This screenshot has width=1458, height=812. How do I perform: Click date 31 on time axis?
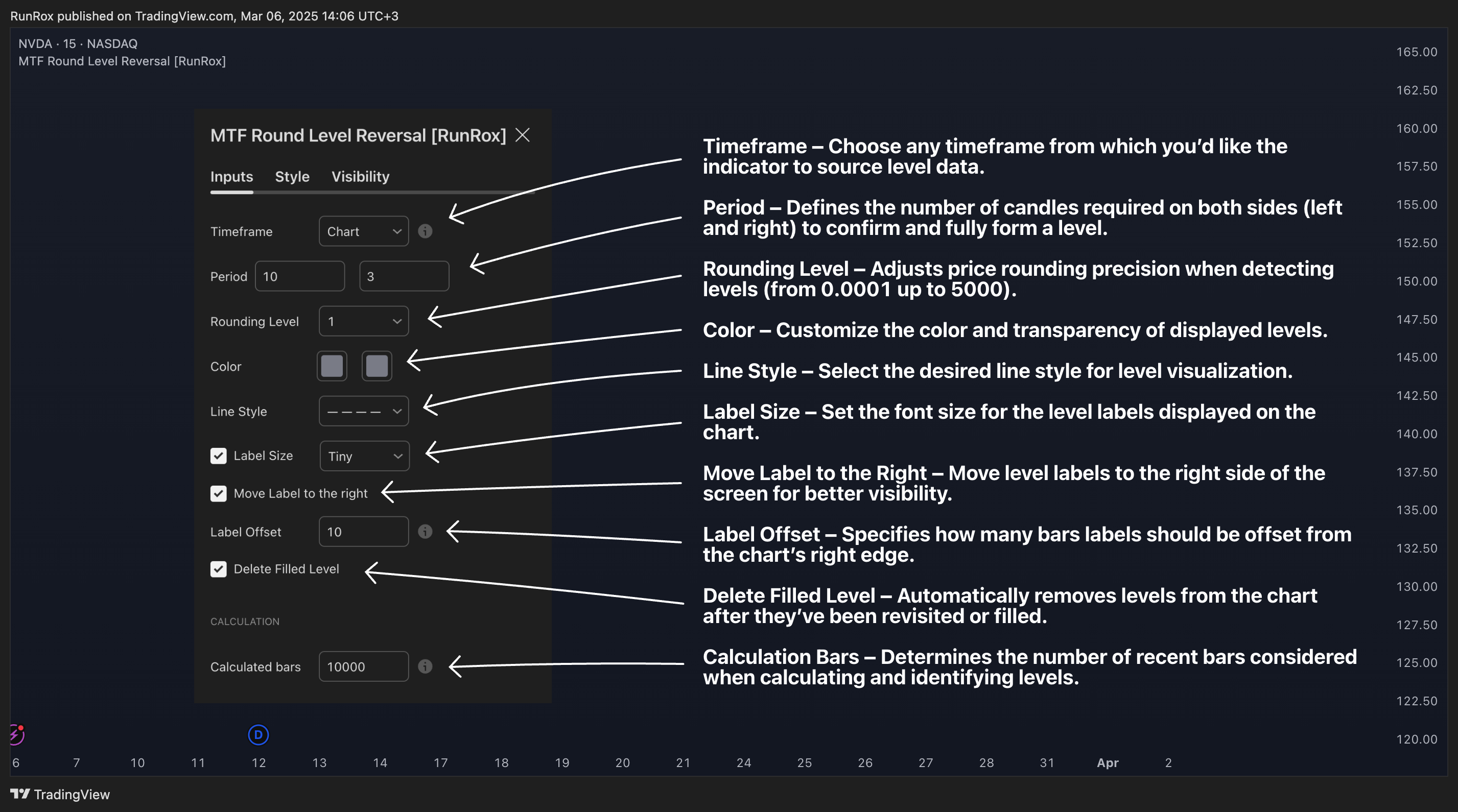pos(1047,763)
